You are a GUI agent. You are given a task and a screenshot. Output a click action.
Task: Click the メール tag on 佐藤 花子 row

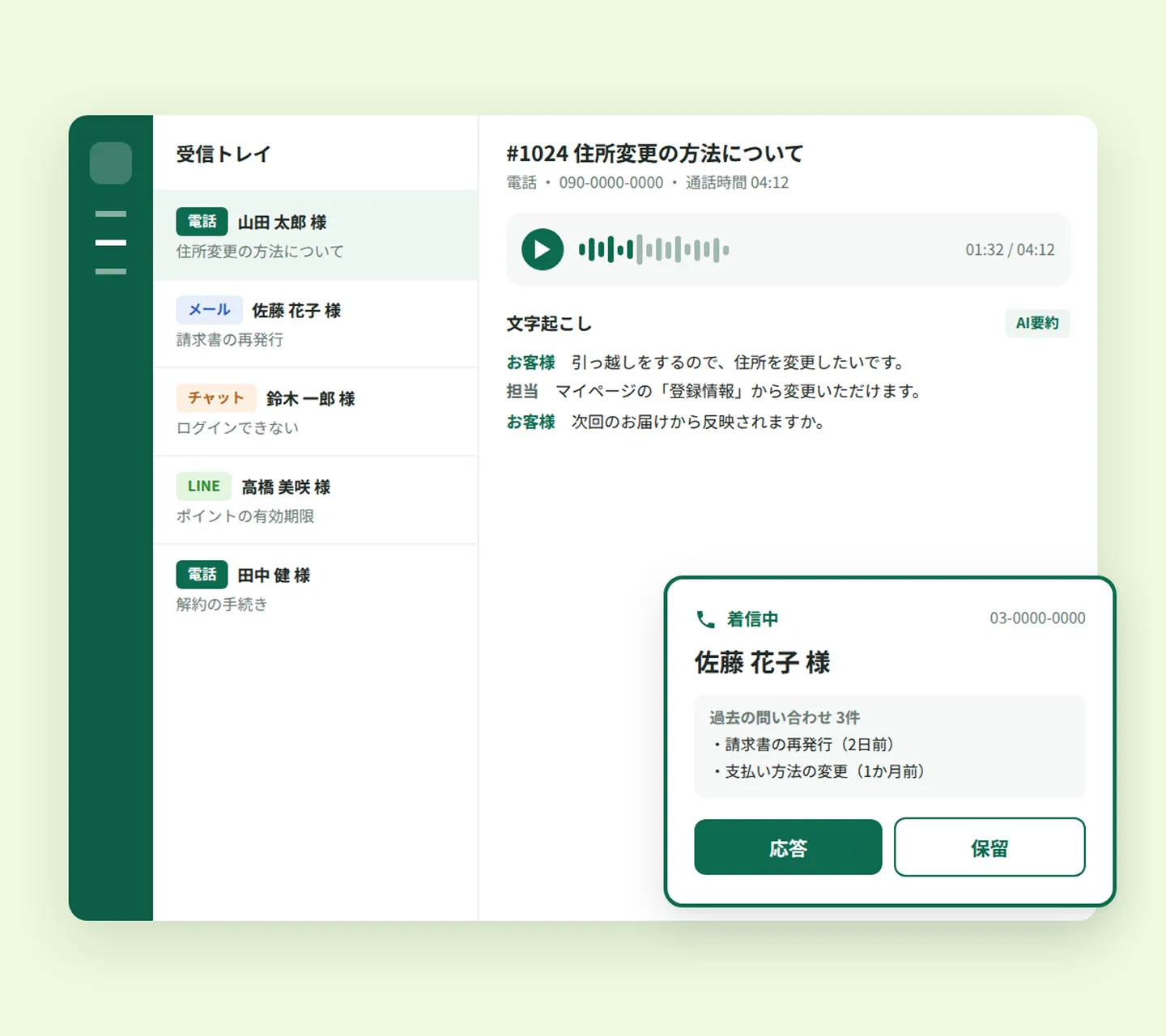pyautogui.click(x=210, y=310)
